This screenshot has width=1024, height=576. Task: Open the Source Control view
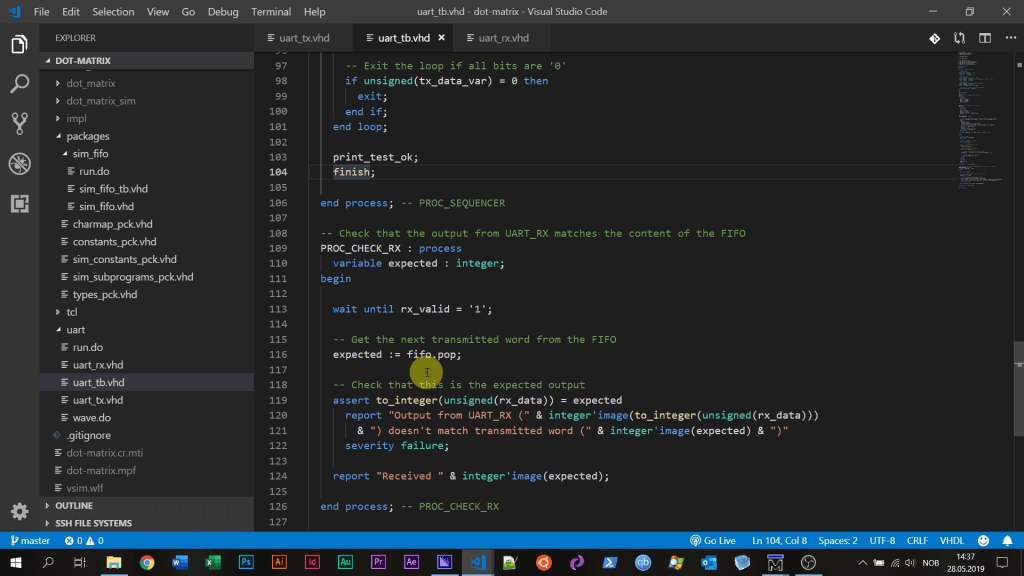tap(20, 120)
